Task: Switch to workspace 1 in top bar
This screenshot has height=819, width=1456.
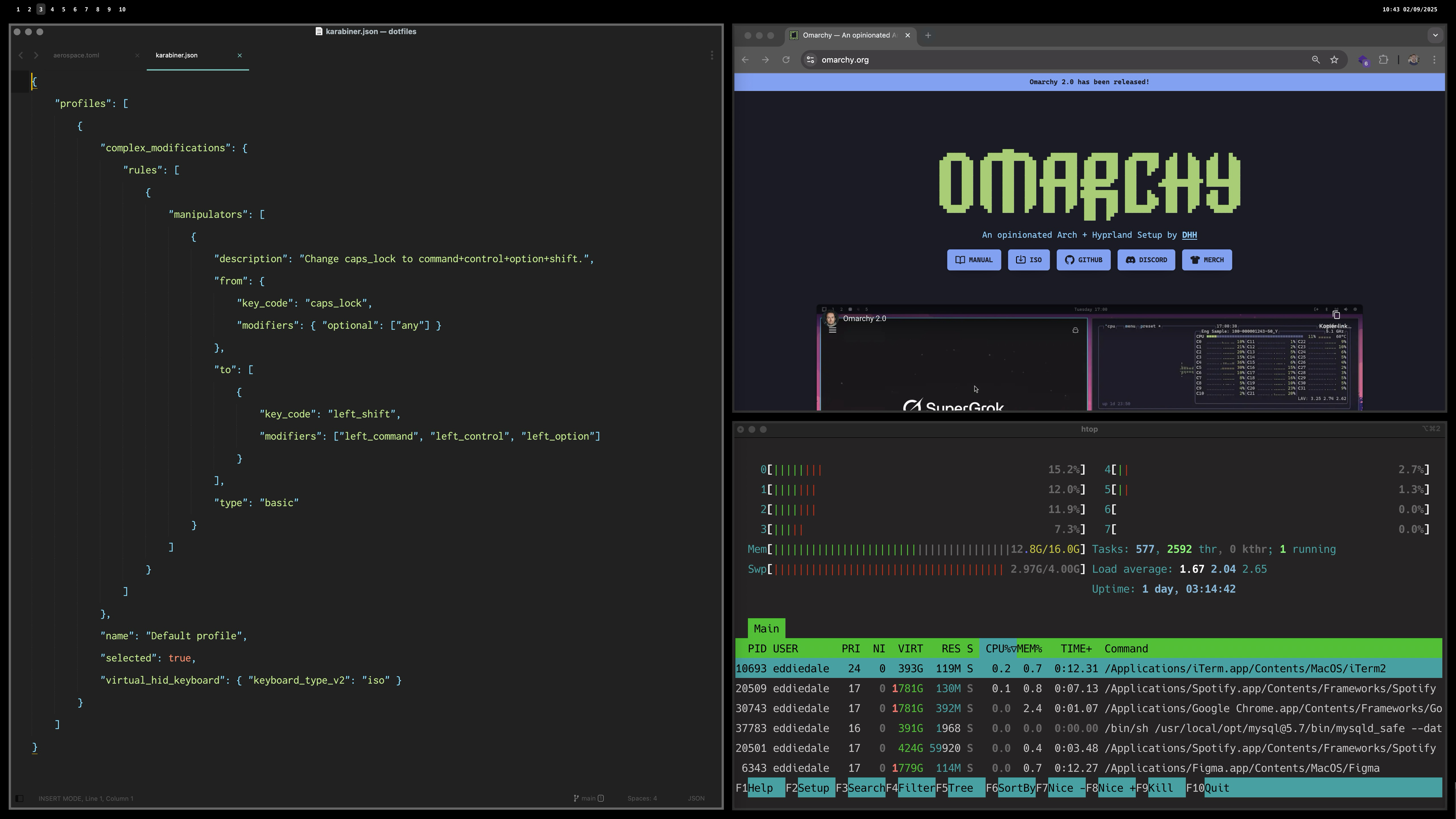Action: tap(18, 10)
